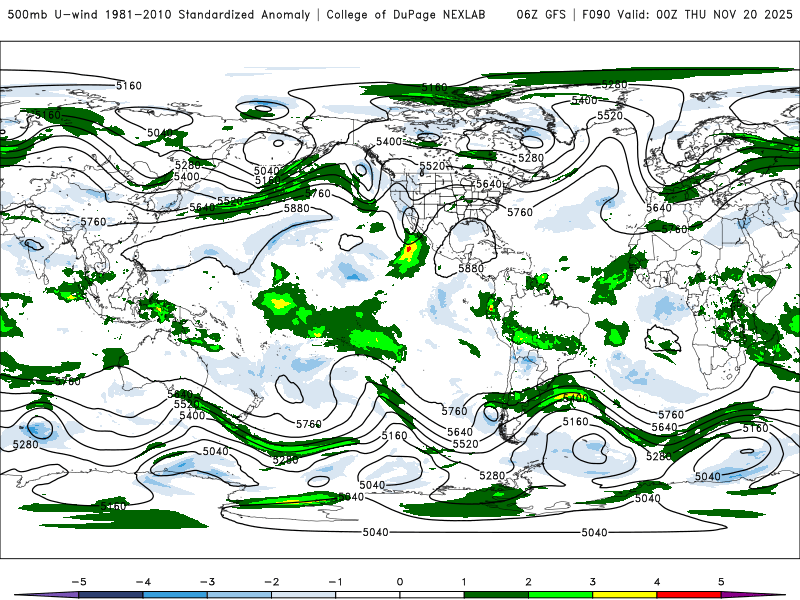This screenshot has width=800, height=600.
Task: Select the pale blue colorbar segment between -2 and -1
Action: [x=304, y=595]
